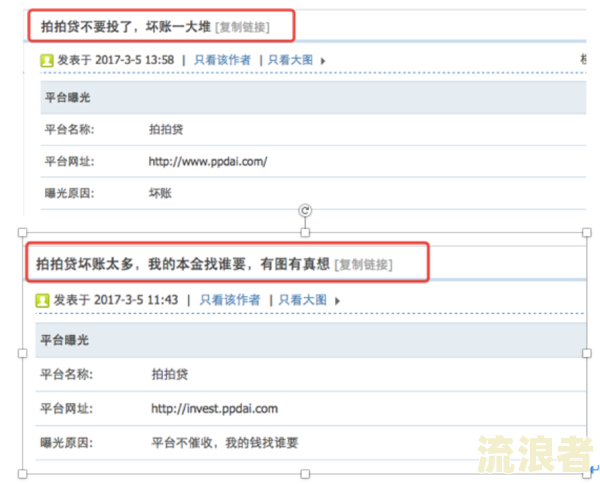Click the arrow after 只看大图 in the 13:58 post
Viewport: 600px width, 484px height.
[x=323, y=61]
